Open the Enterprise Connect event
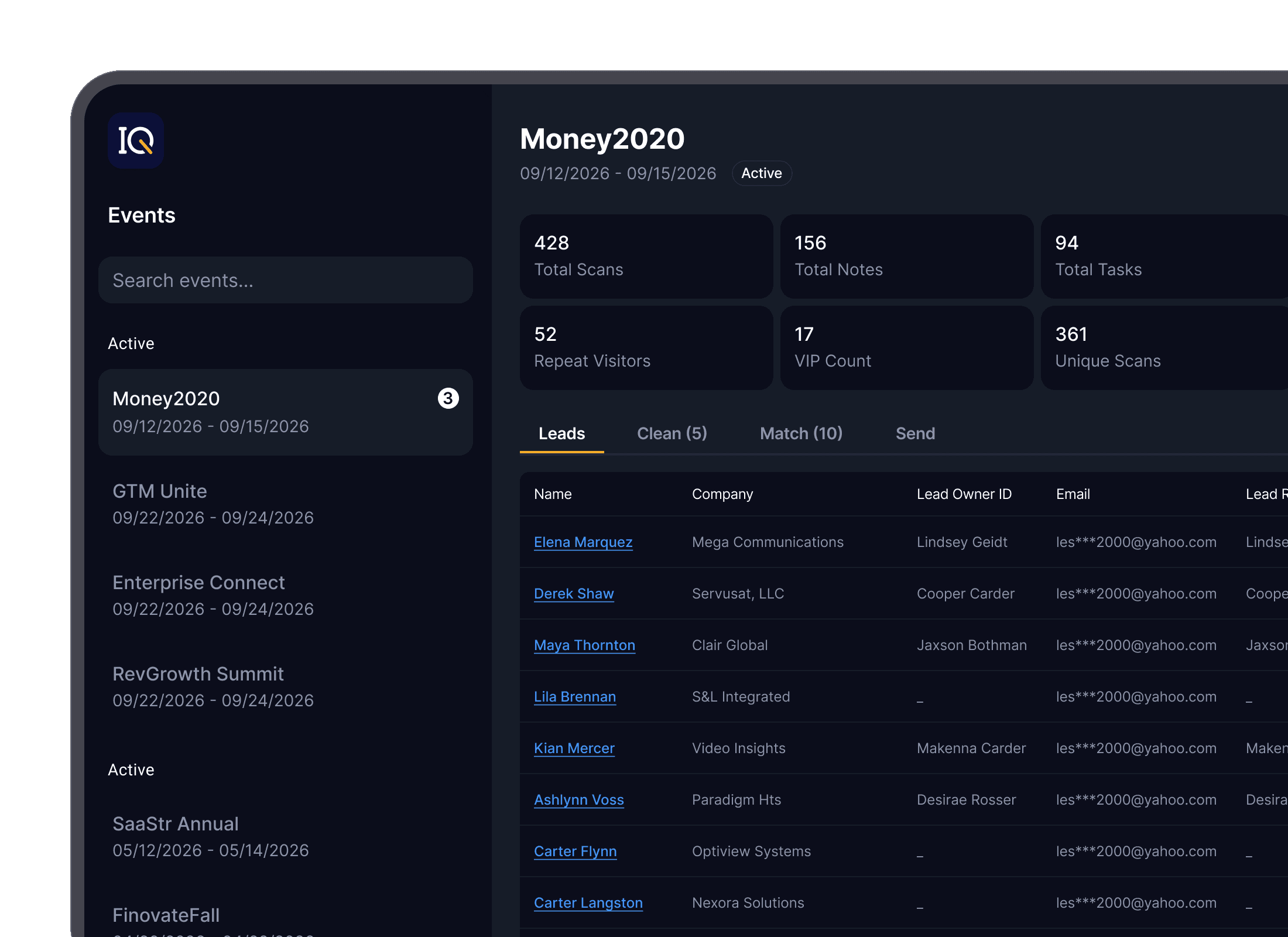 [286, 595]
